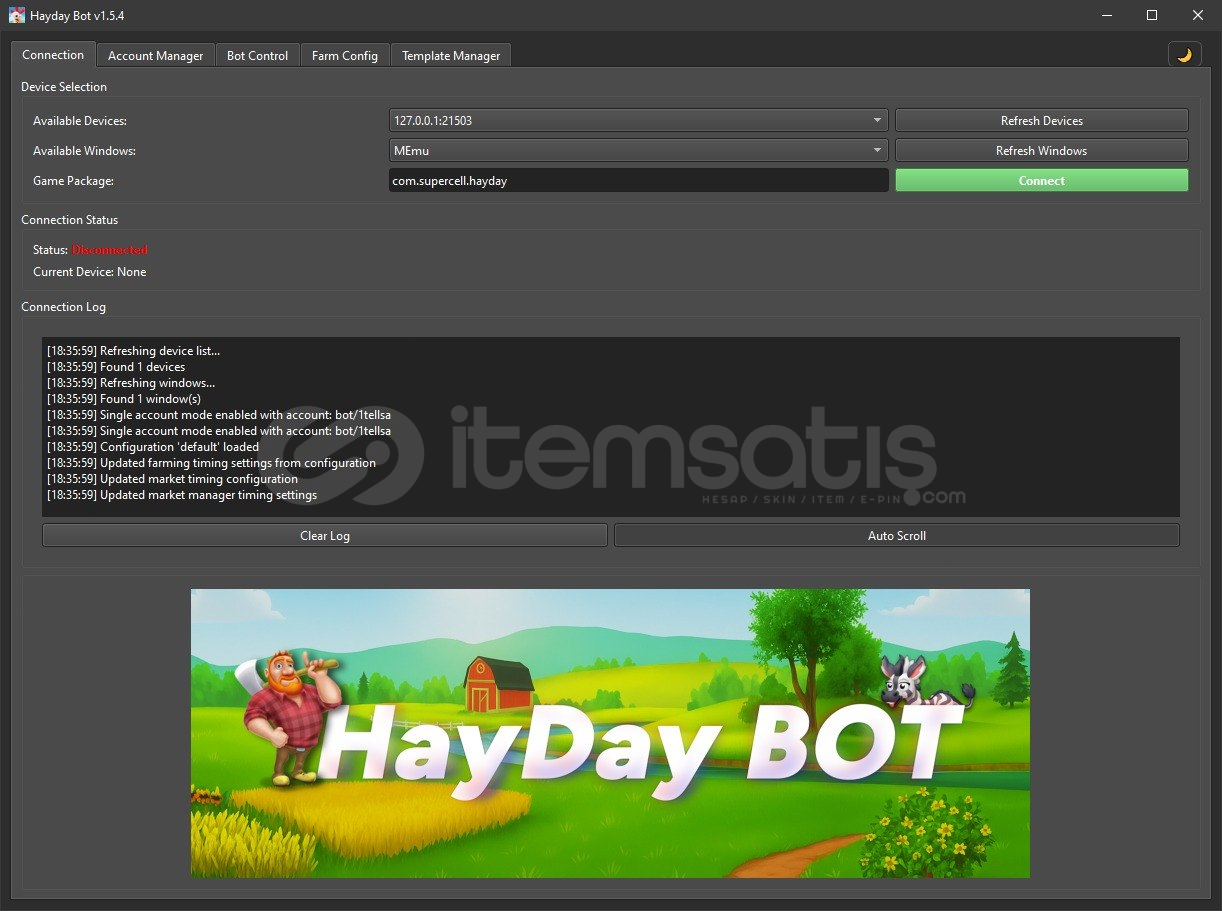Close the Hayday Bot window
The image size is (1222, 911).
(1197, 15)
